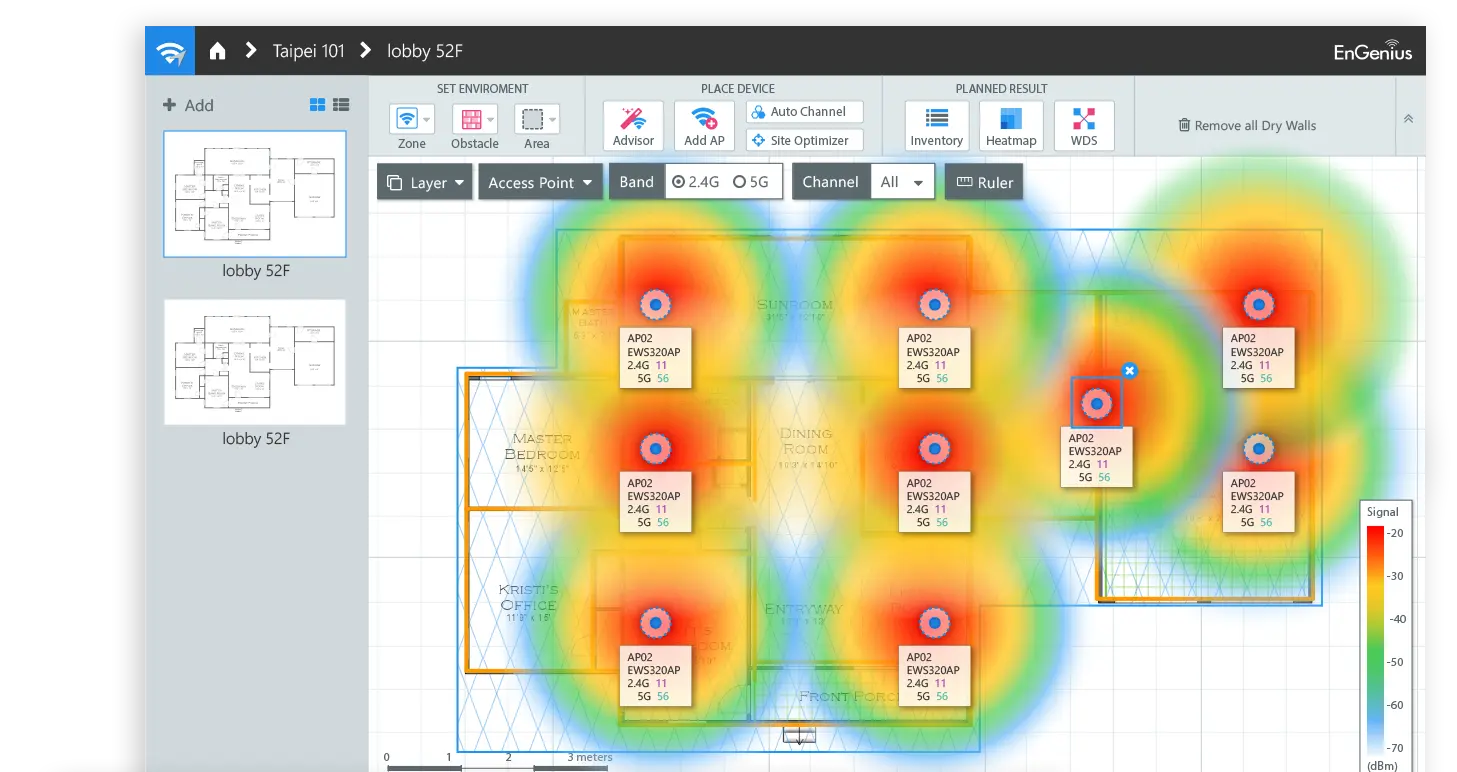Screen dimensions: 1457x772
Task: Remove selected AP with blue X
Action: 1129,371
